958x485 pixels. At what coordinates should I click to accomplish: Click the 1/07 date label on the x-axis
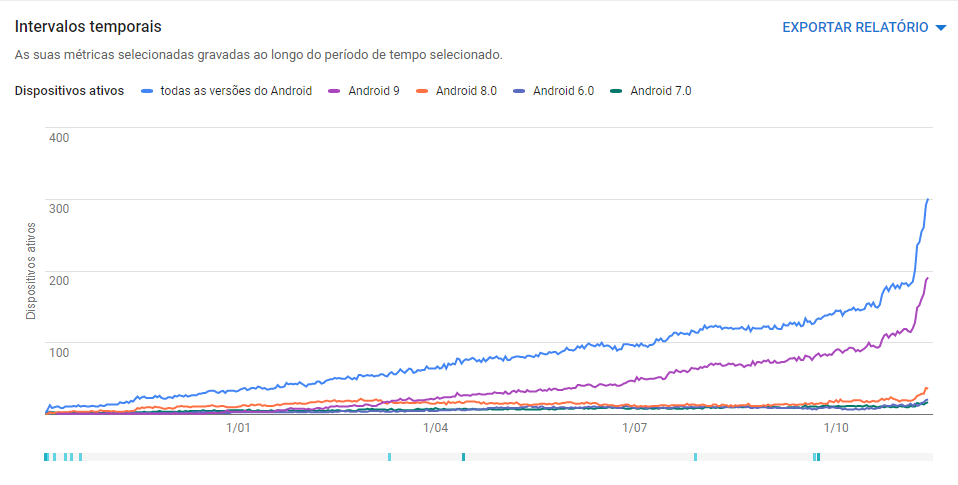635,428
